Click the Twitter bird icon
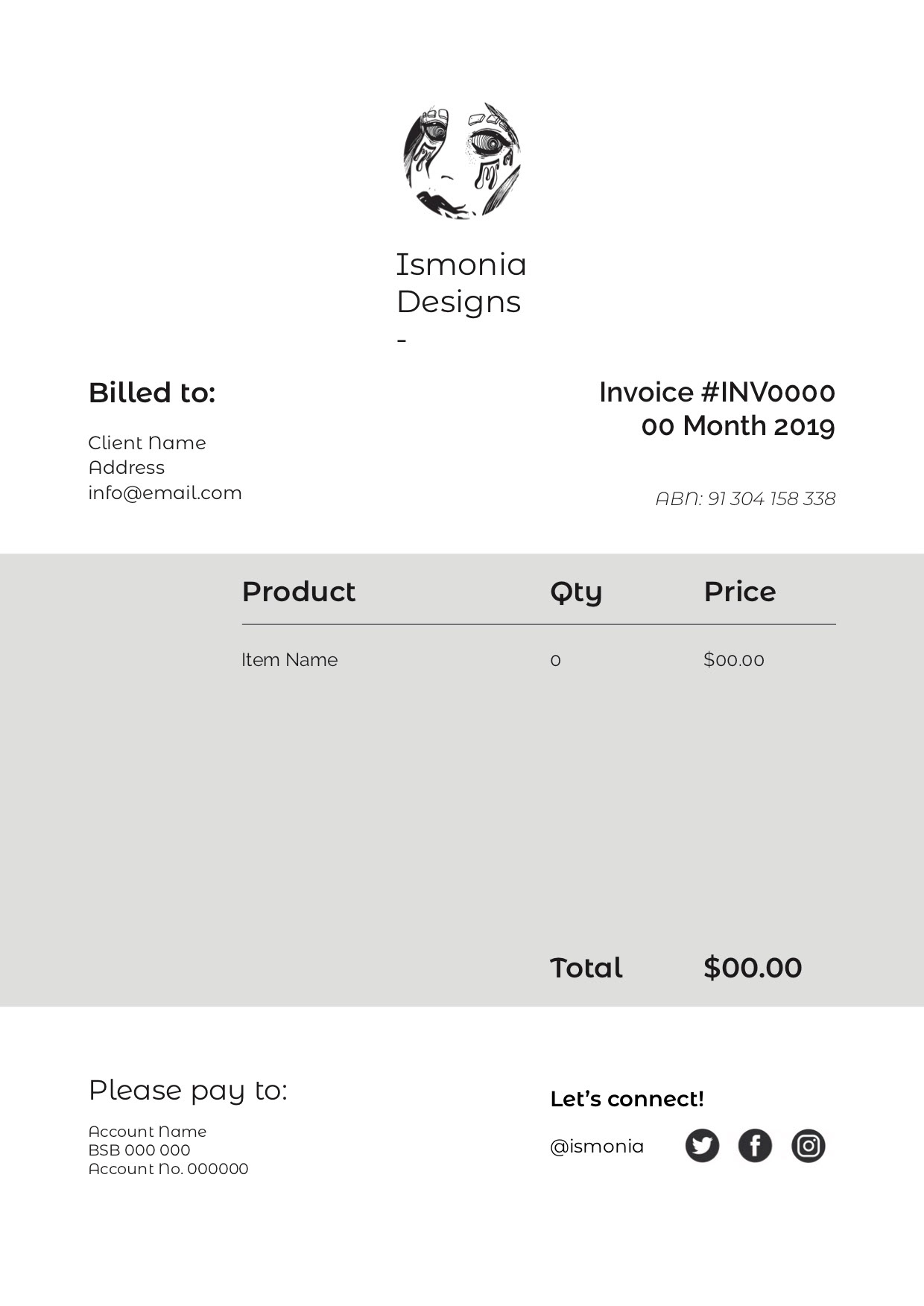Screen dimensions: 924x1306 (702, 1146)
